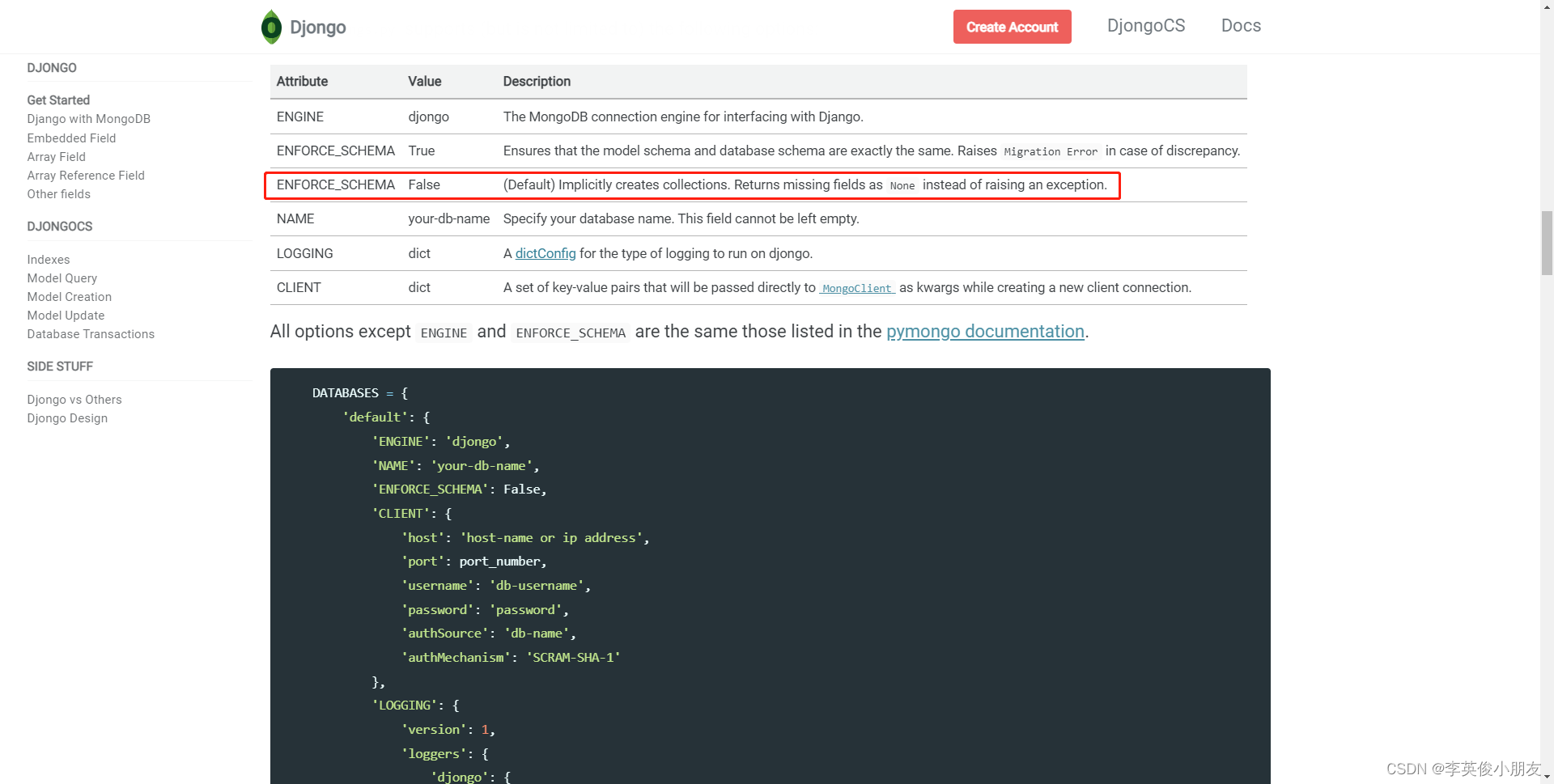Click the 'host' code line
The height and width of the screenshot is (784, 1554).
coord(525,537)
